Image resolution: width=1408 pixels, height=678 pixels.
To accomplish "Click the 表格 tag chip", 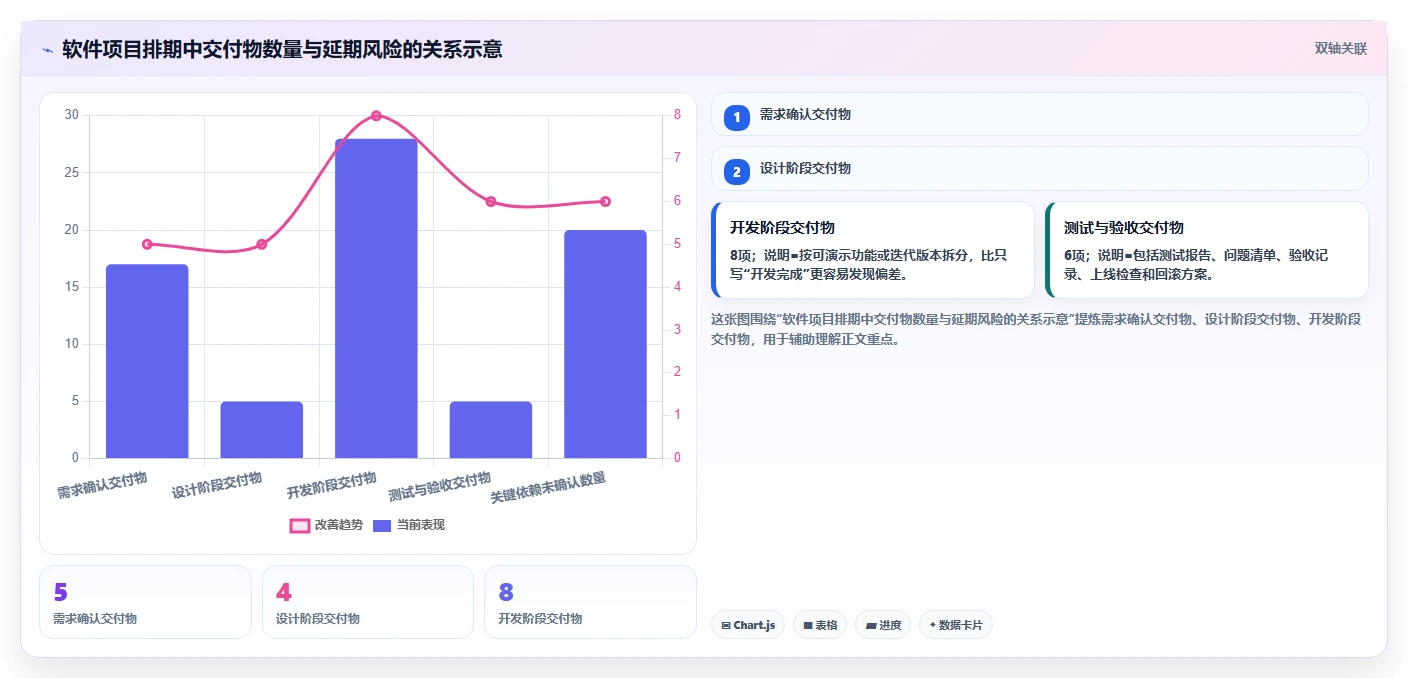I will coord(820,625).
